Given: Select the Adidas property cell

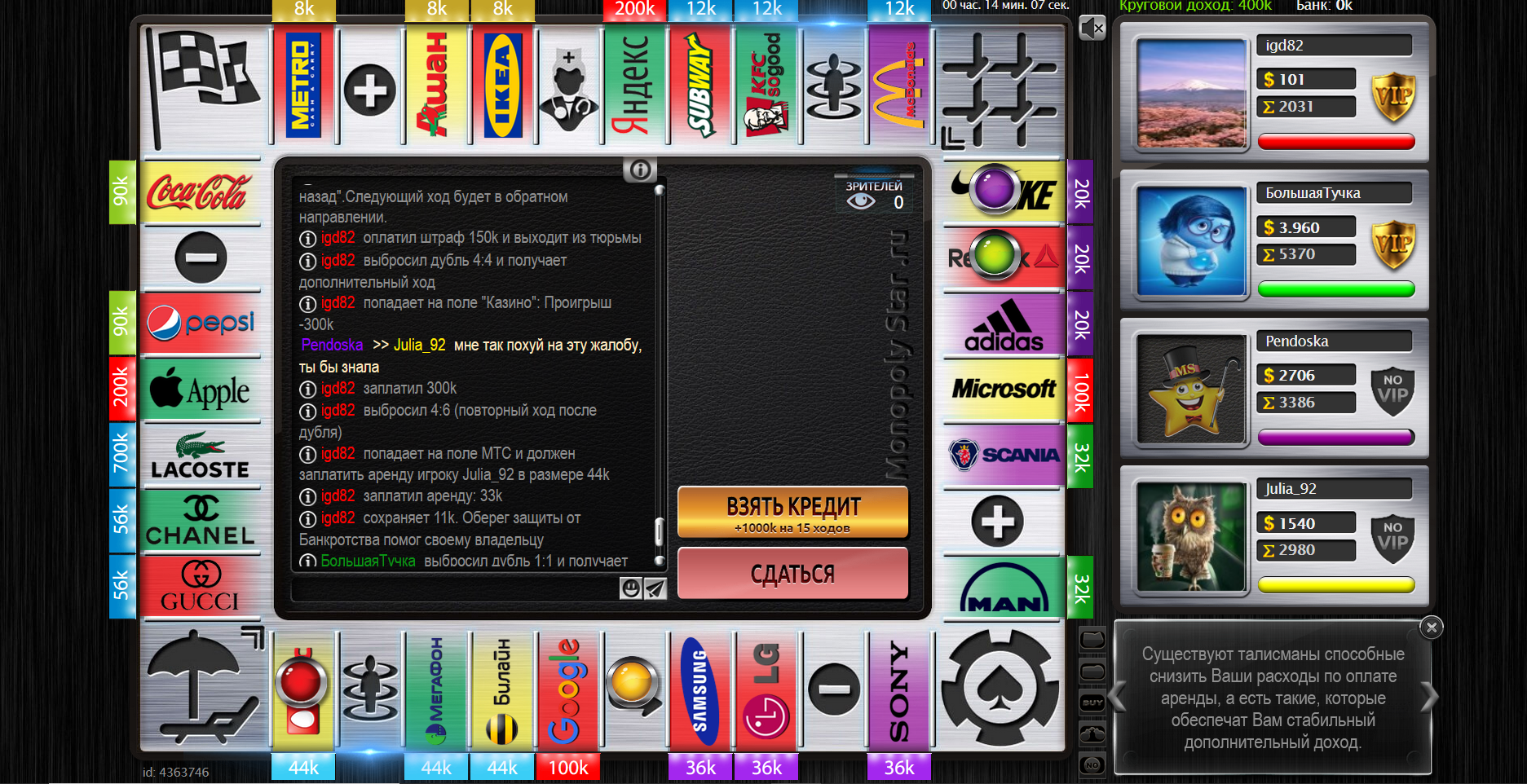Looking at the screenshot, I should [1004, 324].
